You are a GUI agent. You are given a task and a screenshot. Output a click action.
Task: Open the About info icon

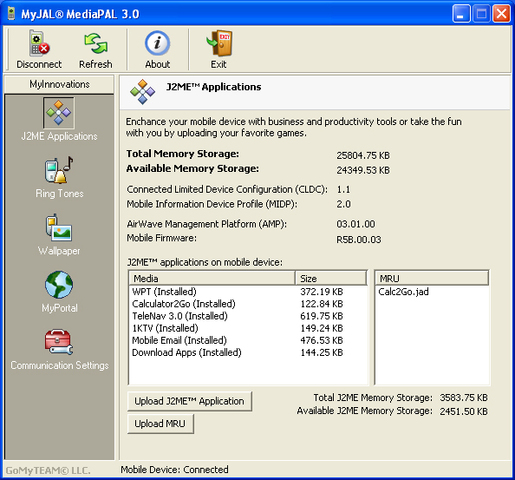(157, 43)
